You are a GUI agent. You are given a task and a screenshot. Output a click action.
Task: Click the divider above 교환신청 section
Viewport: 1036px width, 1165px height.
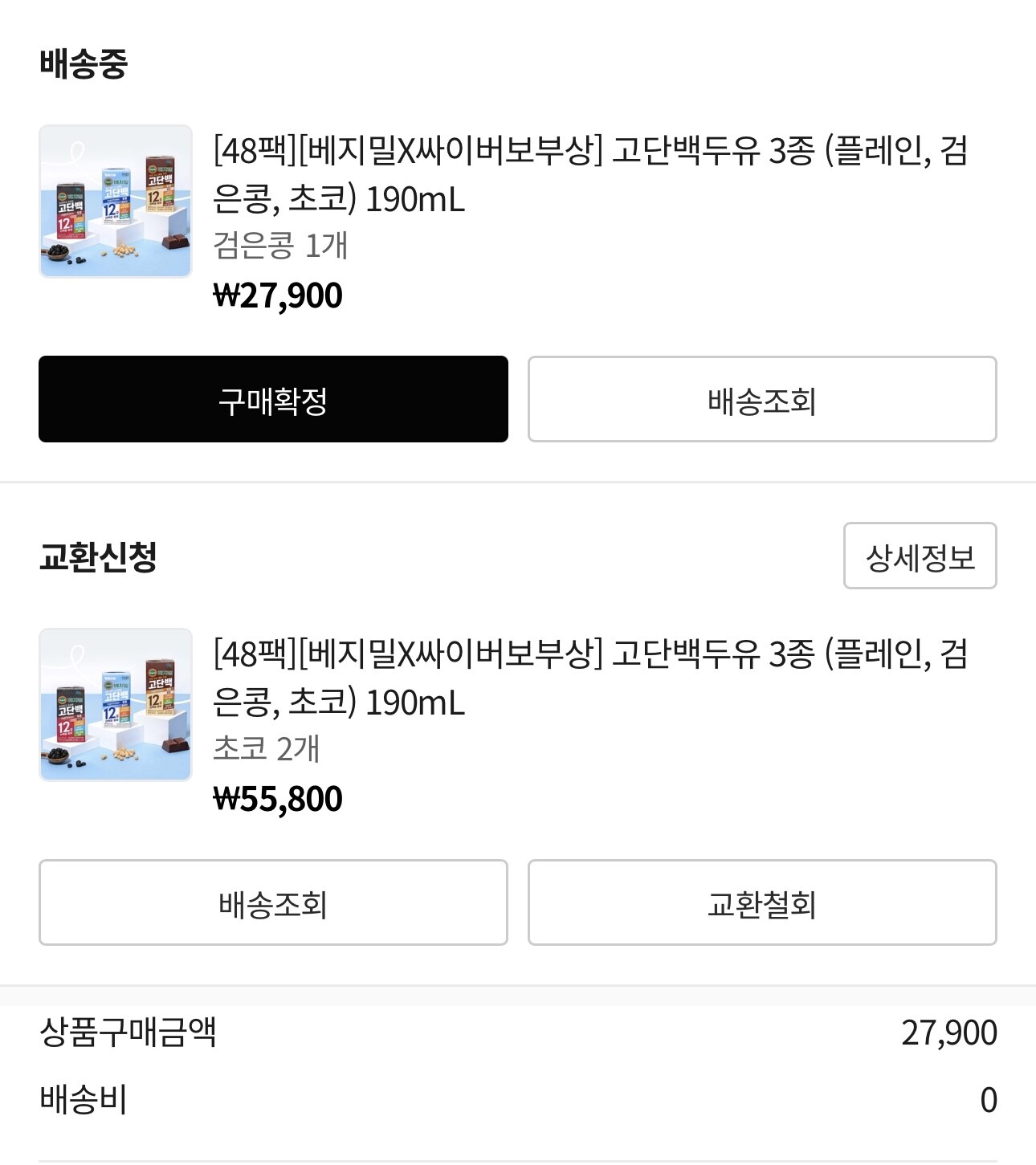pyautogui.click(x=518, y=483)
